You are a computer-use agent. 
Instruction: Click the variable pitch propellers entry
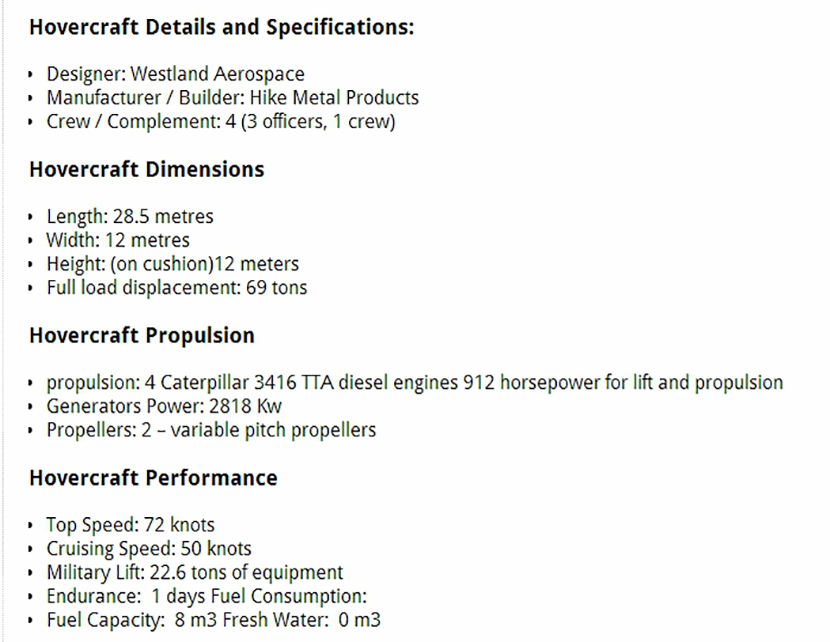[211, 430]
